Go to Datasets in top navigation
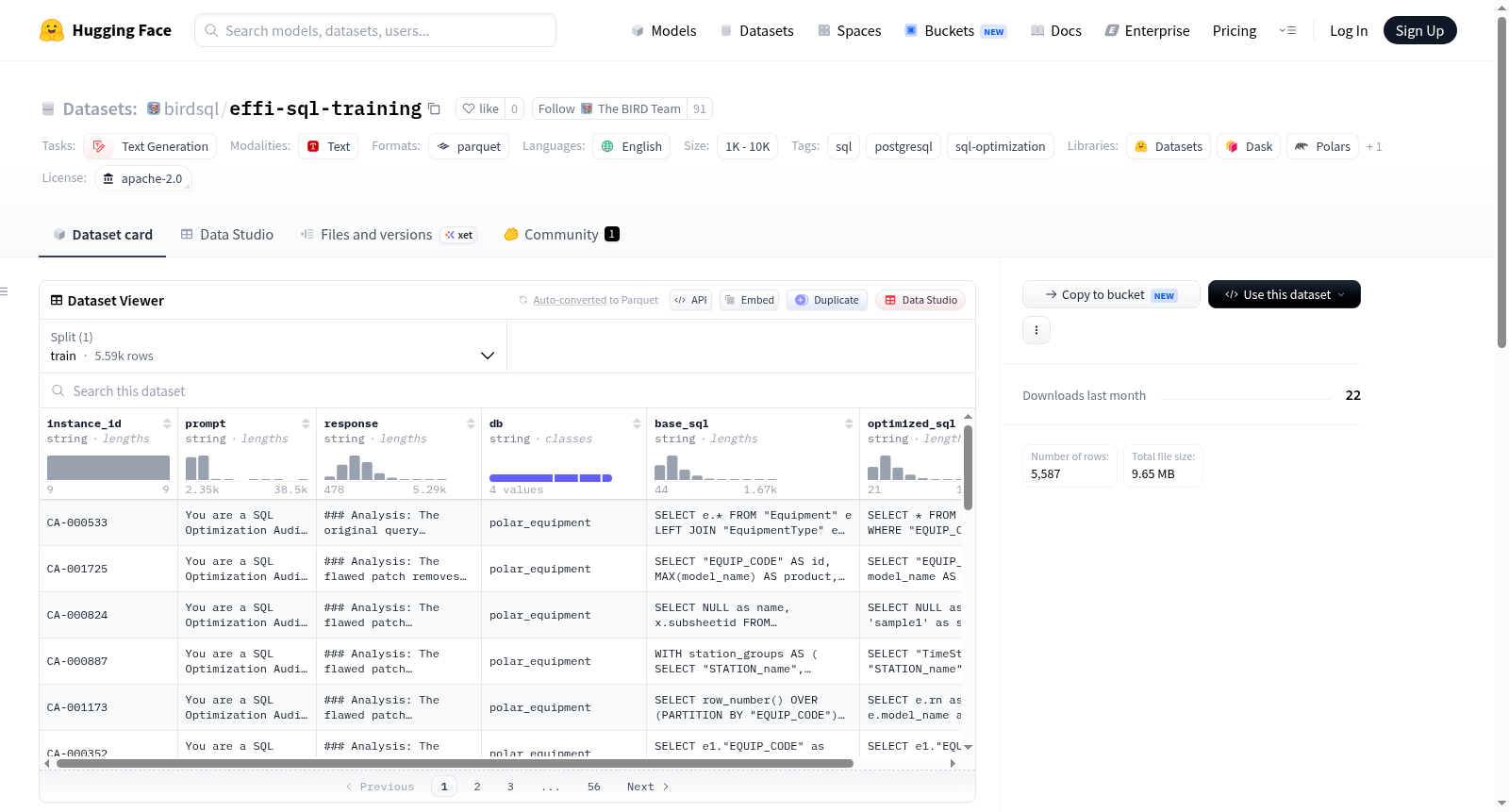Screen dimensions: 1509x812 point(757,30)
